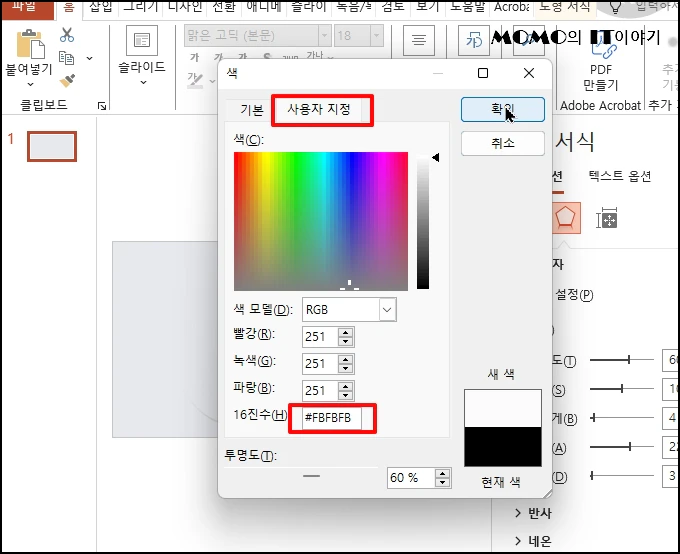Click the presets option in shadow section

coord(574,295)
